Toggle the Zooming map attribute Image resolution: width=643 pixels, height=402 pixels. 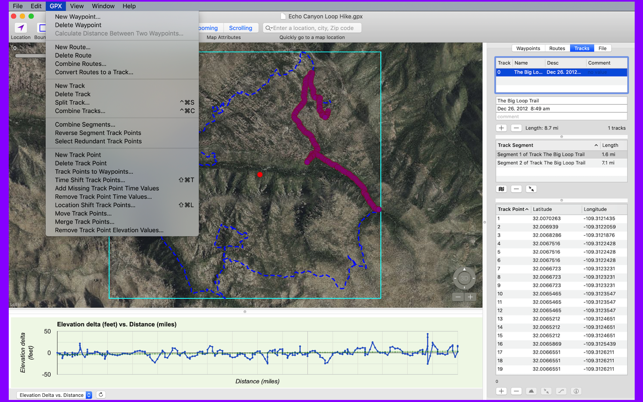210,28
